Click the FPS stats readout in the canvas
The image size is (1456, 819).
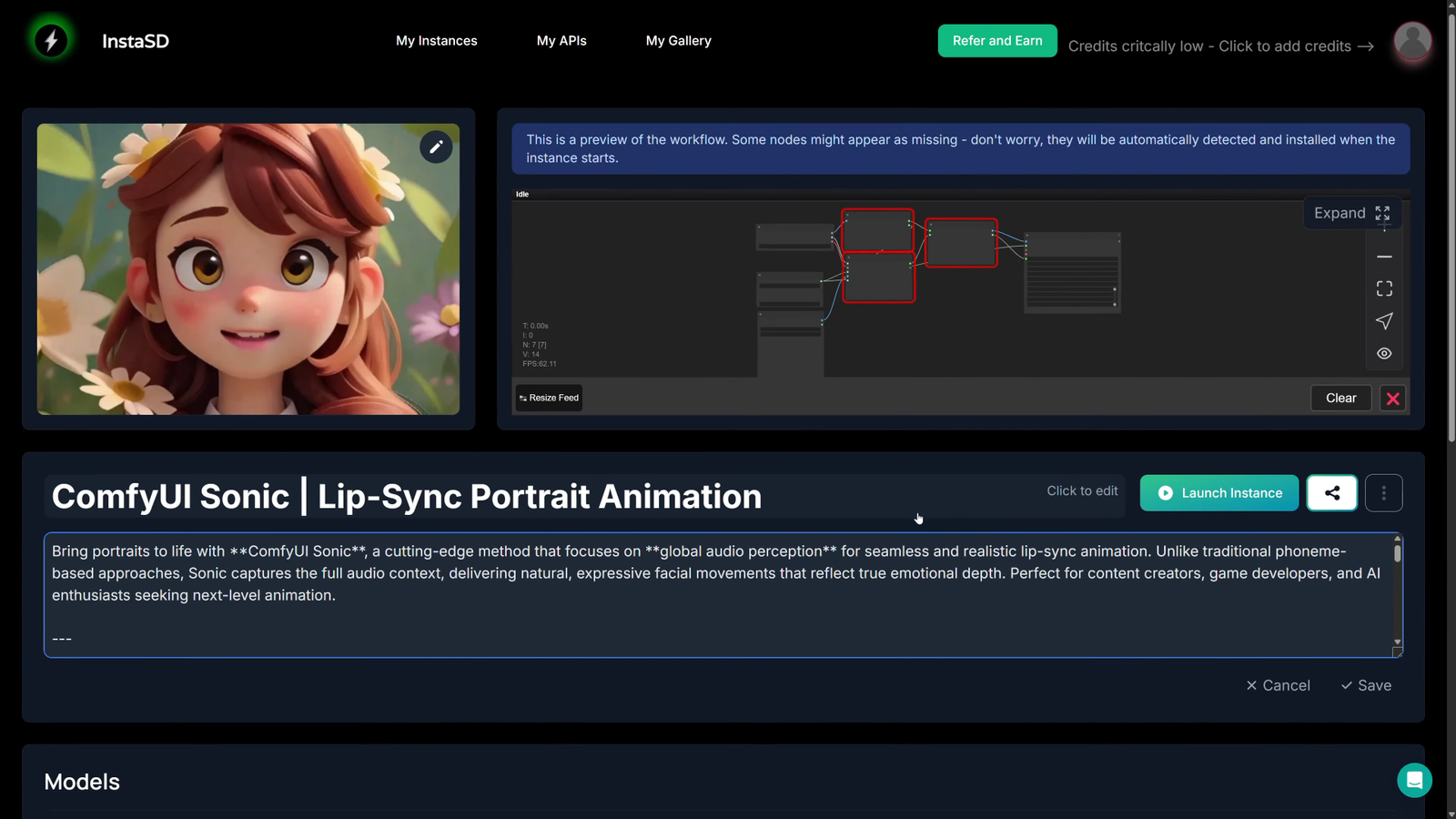click(x=540, y=364)
